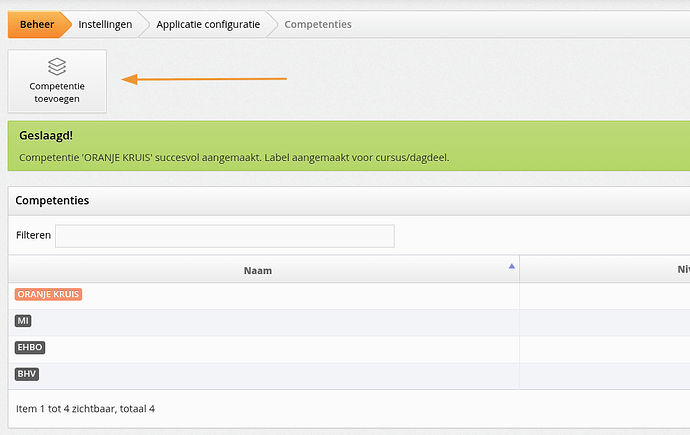Navigate to Applicatie configuratie breadcrumb
This screenshot has height=435, width=690.
pos(209,24)
